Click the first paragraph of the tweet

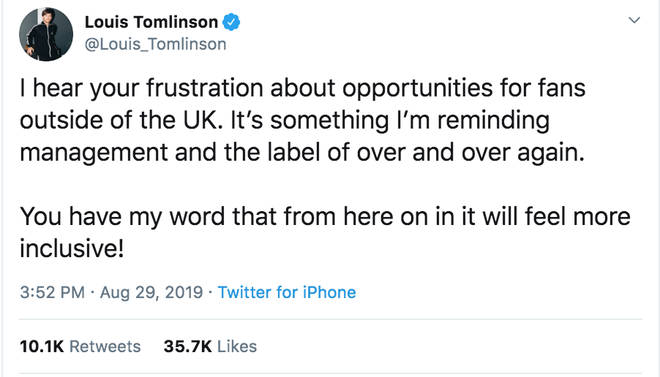click(303, 120)
